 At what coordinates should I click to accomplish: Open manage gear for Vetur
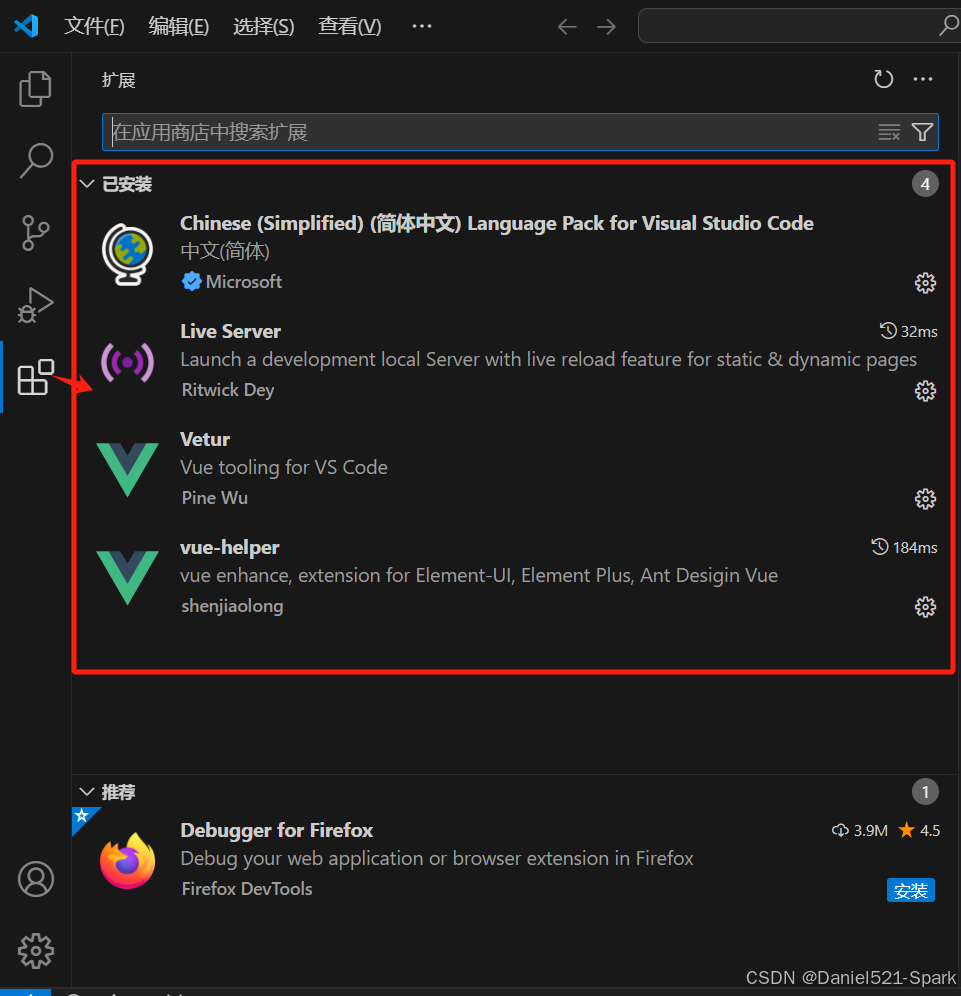pyautogui.click(x=925, y=499)
